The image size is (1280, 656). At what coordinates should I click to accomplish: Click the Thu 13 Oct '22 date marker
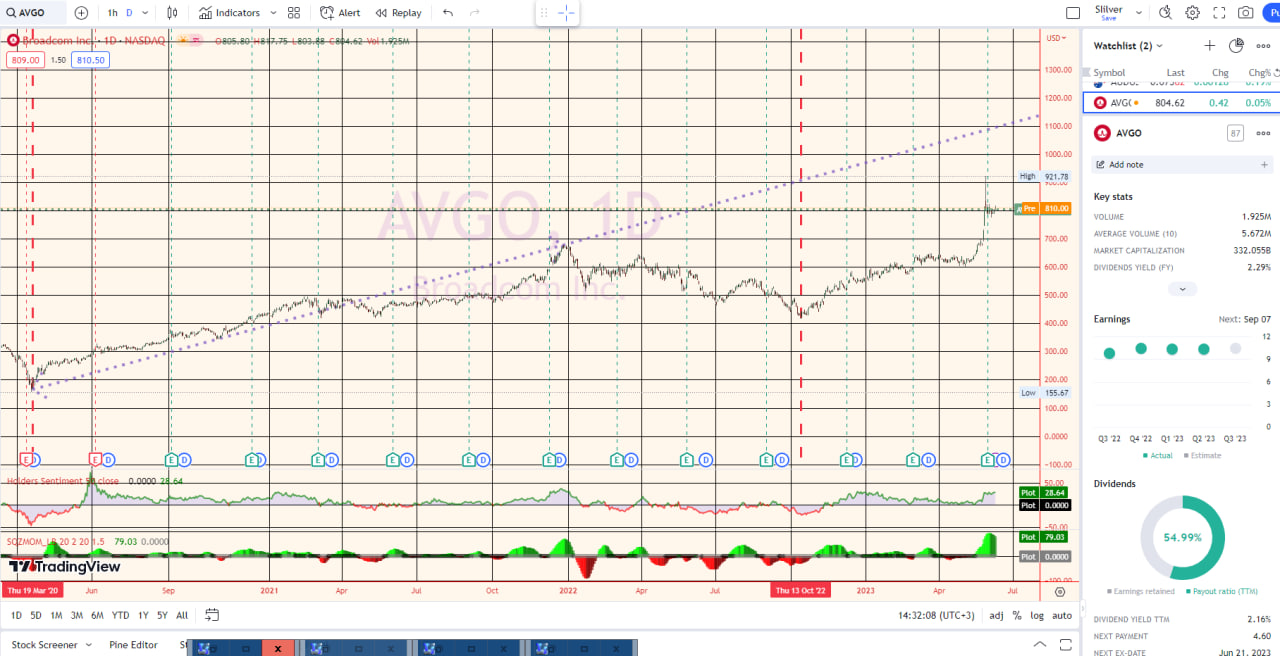click(801, 591)
